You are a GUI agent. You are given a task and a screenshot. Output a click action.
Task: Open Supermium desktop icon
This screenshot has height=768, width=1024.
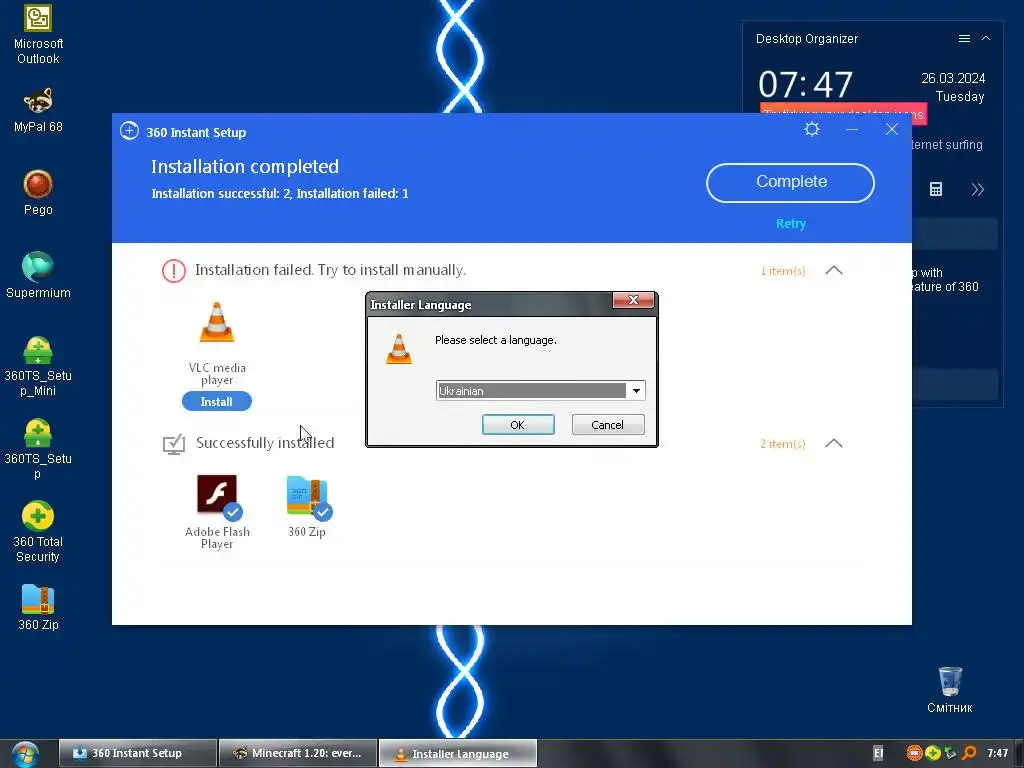pyautogui.click(x=38, y=275)
